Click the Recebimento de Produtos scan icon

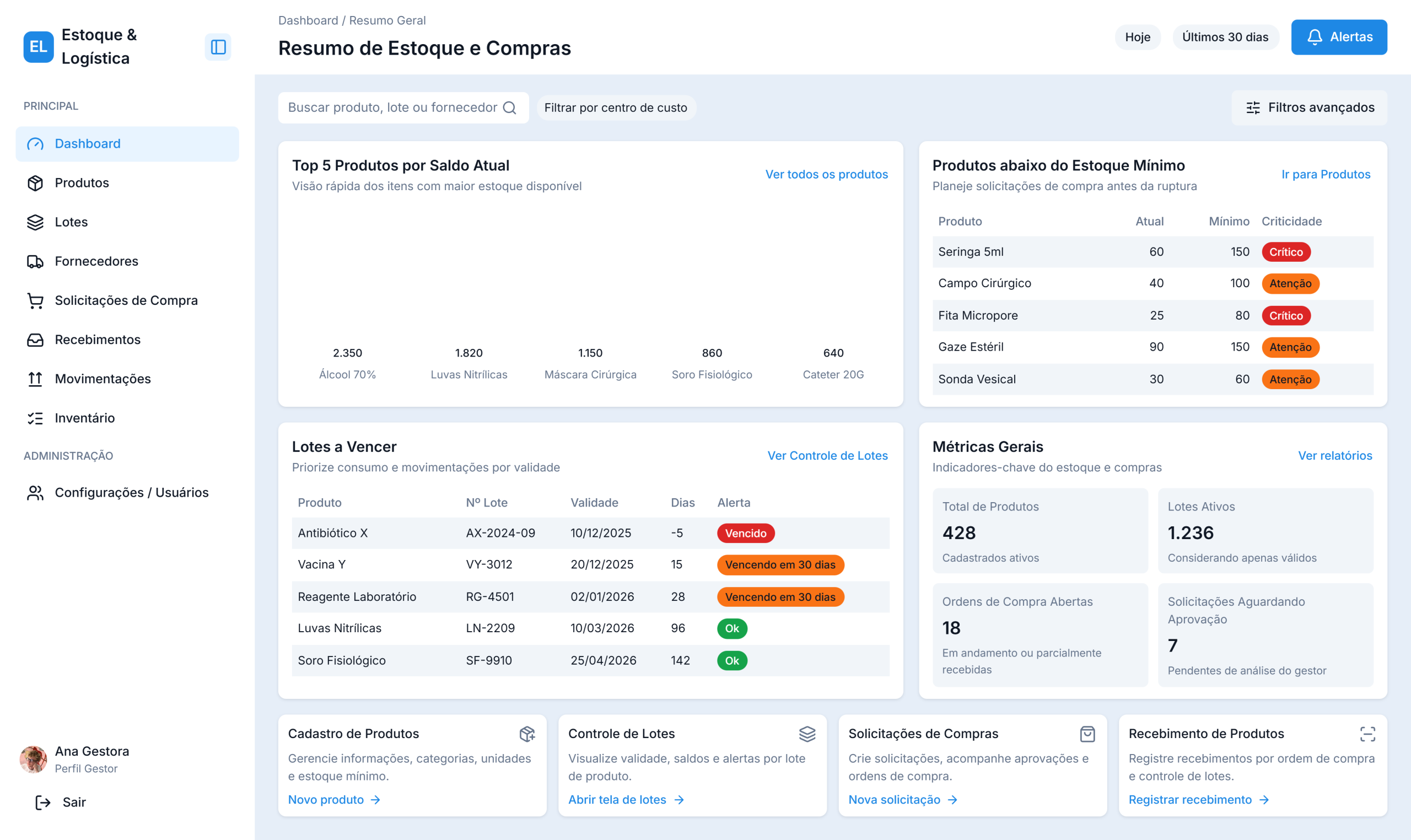point(1367,734)
